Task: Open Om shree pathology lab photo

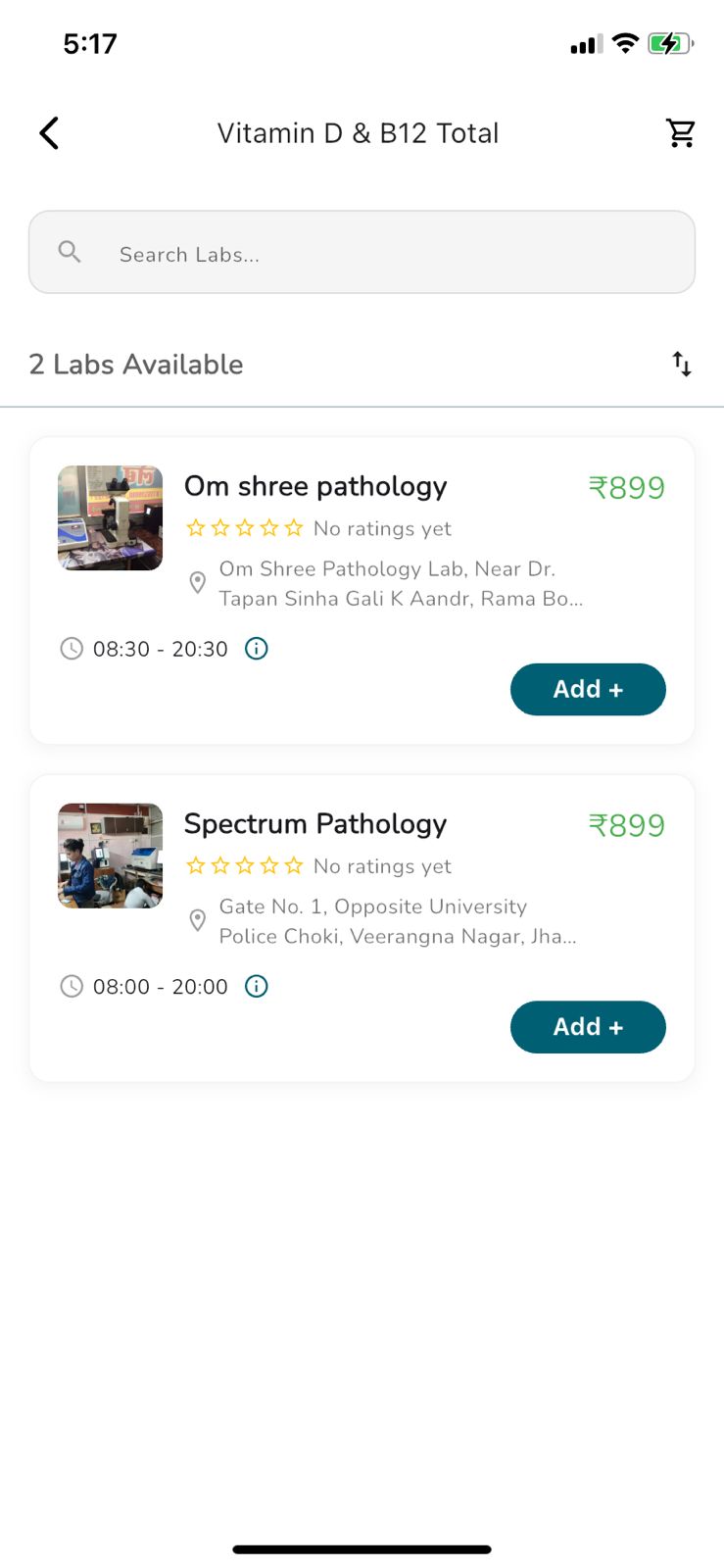Action: 111,517
